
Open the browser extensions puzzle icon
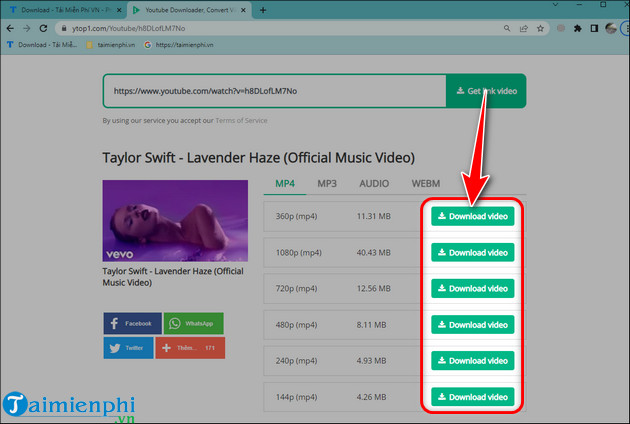[x=578, y=28]
